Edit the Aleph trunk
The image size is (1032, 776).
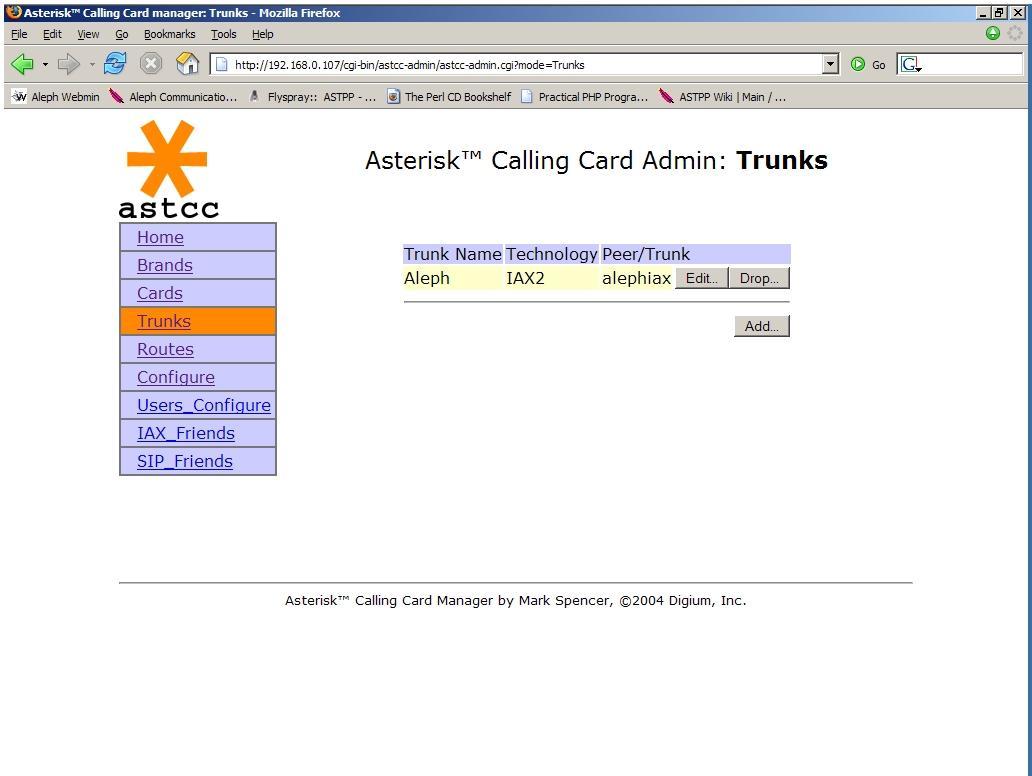point(701,278)
